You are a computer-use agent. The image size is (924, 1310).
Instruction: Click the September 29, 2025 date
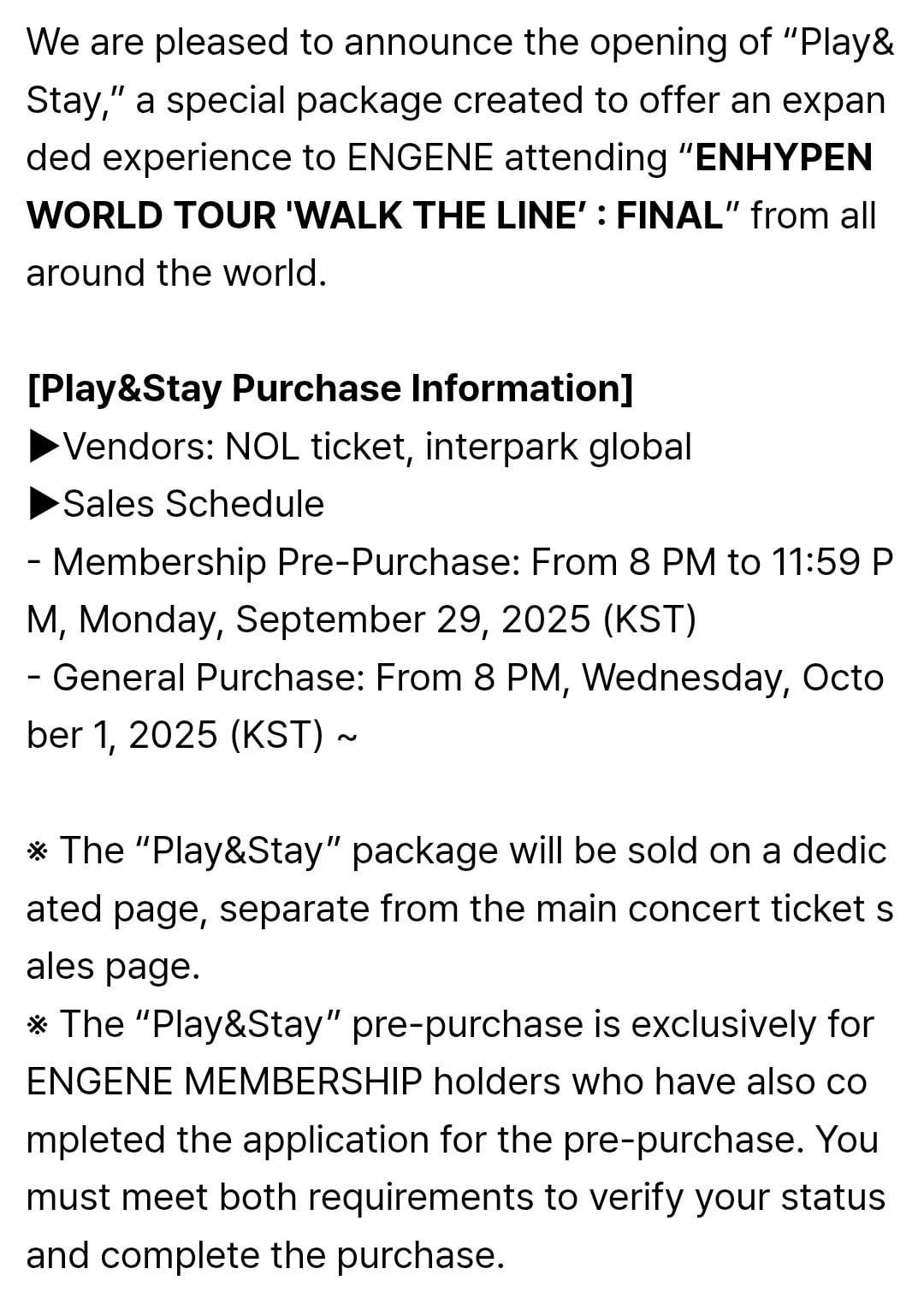tap(412, 619)
